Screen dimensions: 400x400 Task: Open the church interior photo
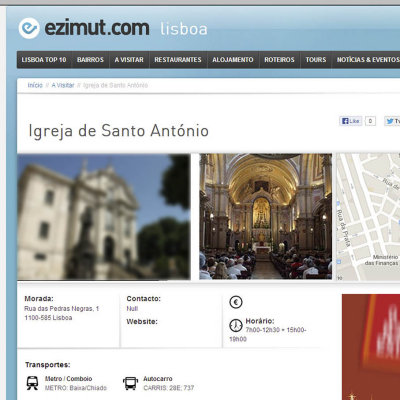[266, 217]
